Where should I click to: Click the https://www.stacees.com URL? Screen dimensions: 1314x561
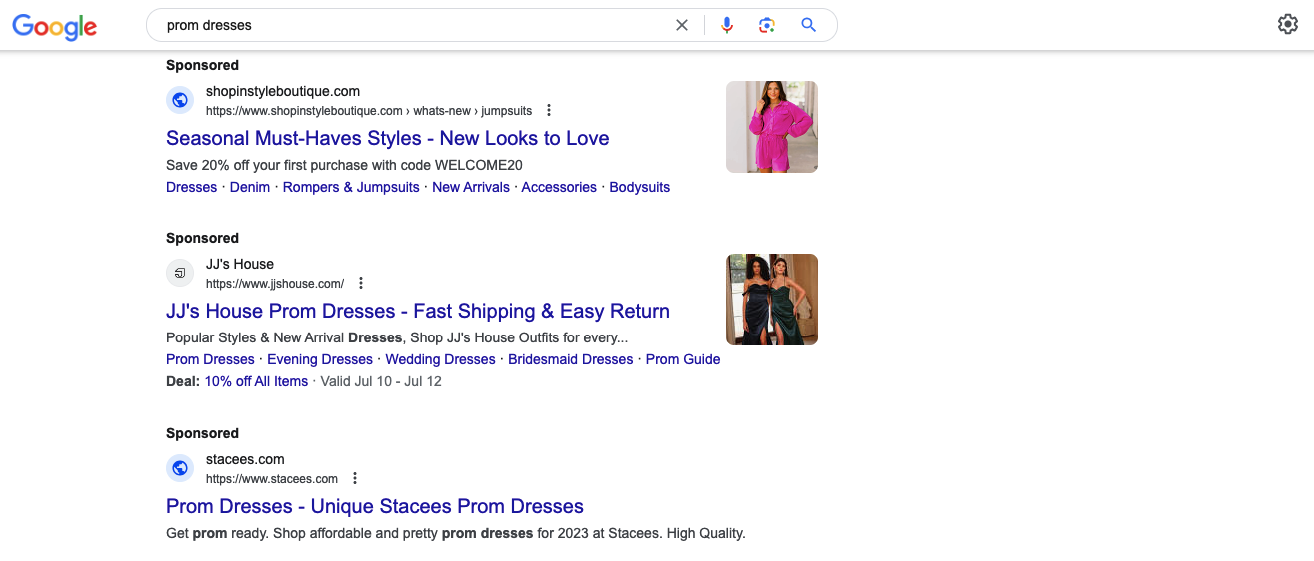(272, 478)
